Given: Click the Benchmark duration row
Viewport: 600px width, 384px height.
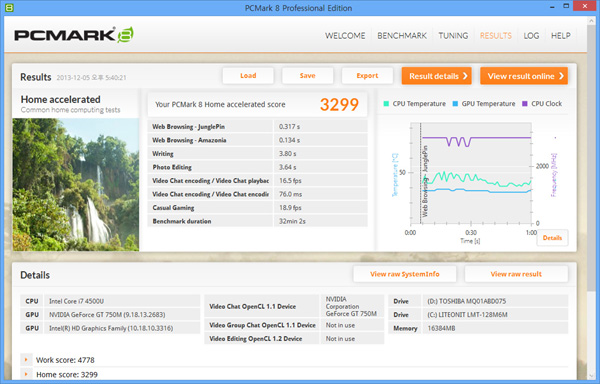Looking at the screenshot, I should [258, 221].
